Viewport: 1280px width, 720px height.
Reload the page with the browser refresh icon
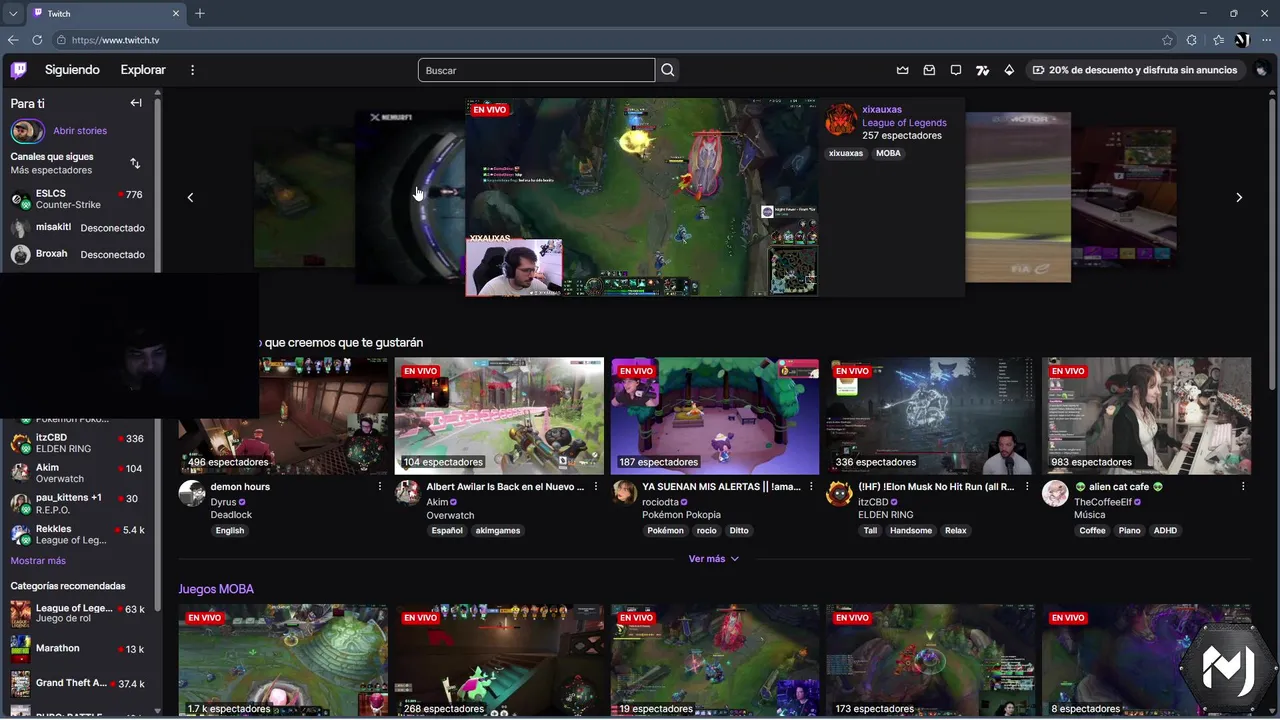(37, 40)
